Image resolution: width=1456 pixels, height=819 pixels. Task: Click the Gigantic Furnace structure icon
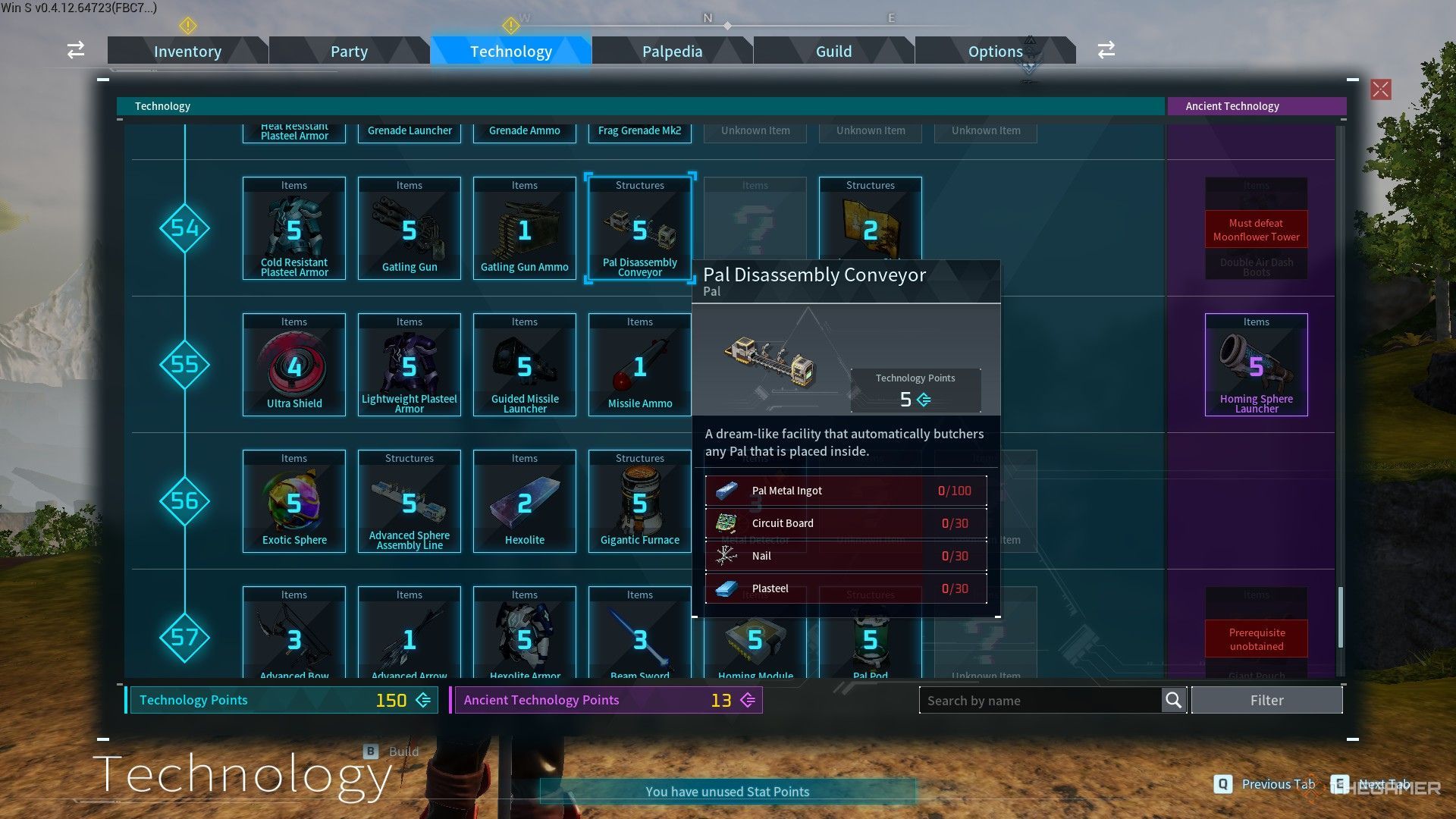coord(639,500)
